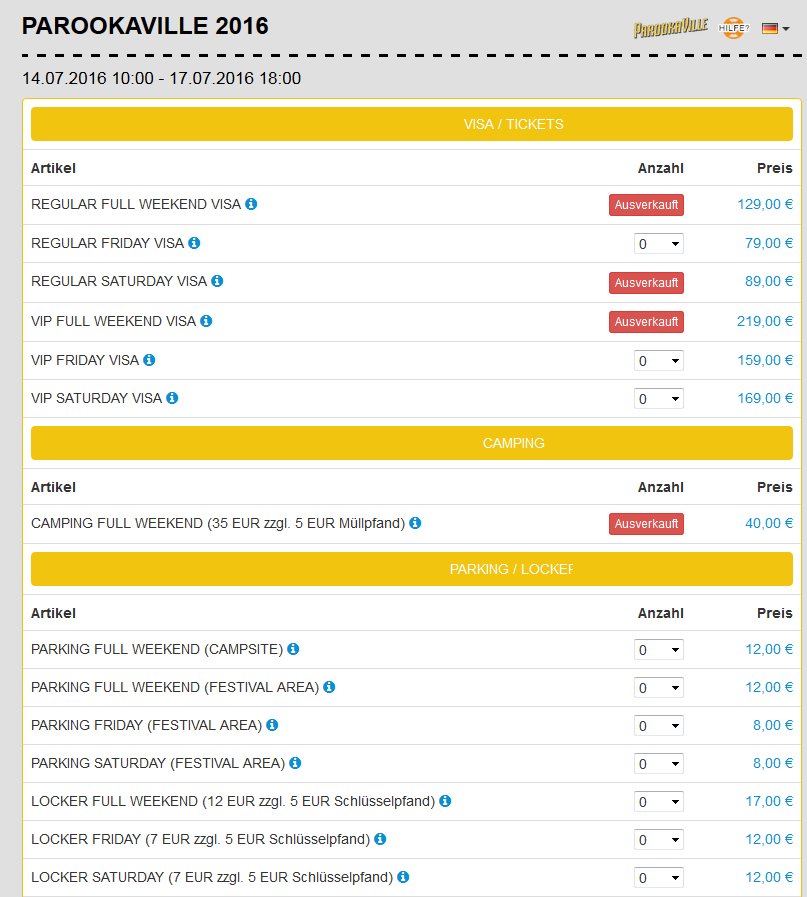Click the 12,00 € price for PARKING FULL WEEKEND (CAMPSITE)

(769, 649)
